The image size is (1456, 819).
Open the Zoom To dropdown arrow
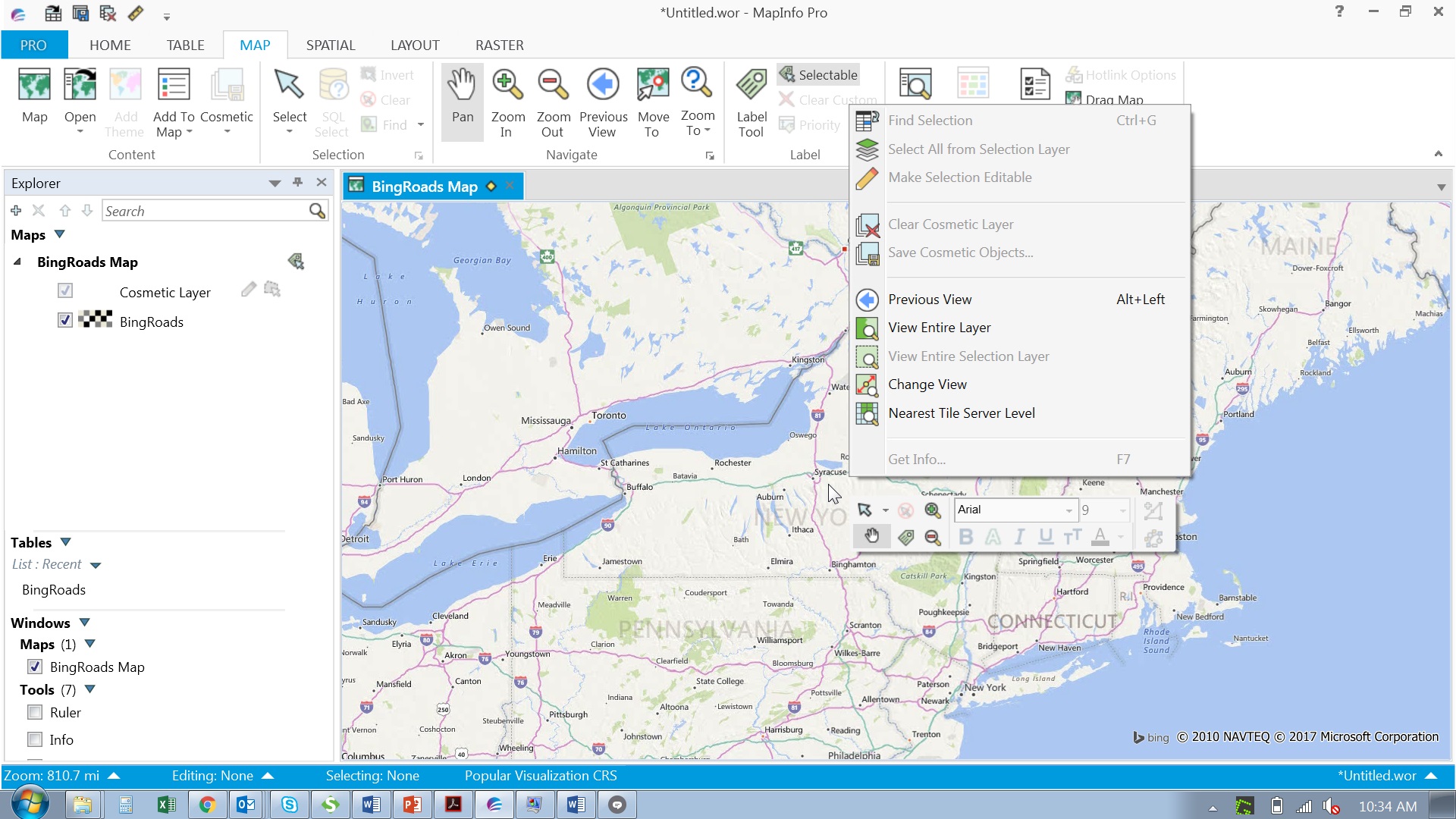(708, 130)
